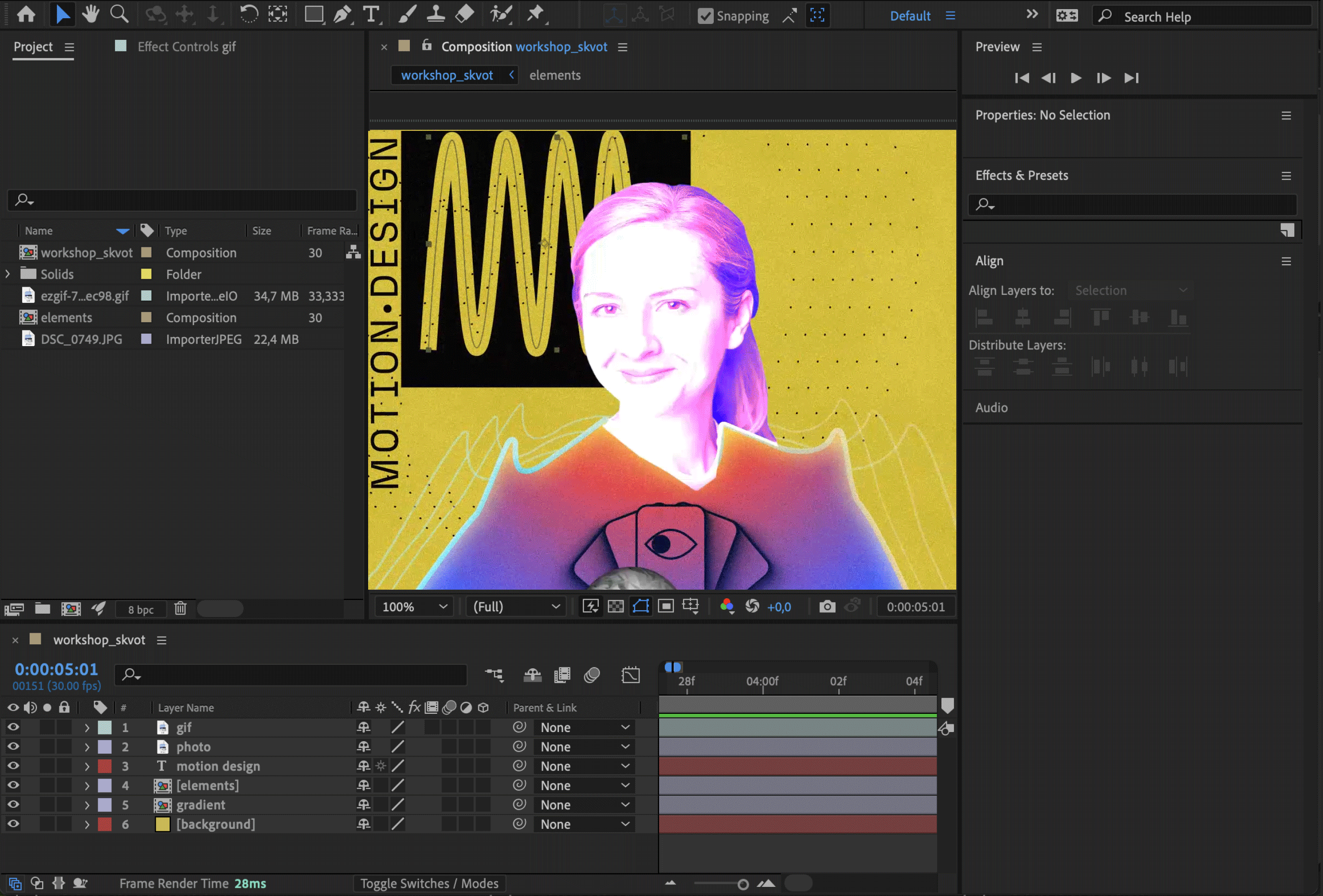Image resolution: width=1323 pixels, height=896 pixels.
Task: Click the Snapping toggle button
Action: point(704,15)
